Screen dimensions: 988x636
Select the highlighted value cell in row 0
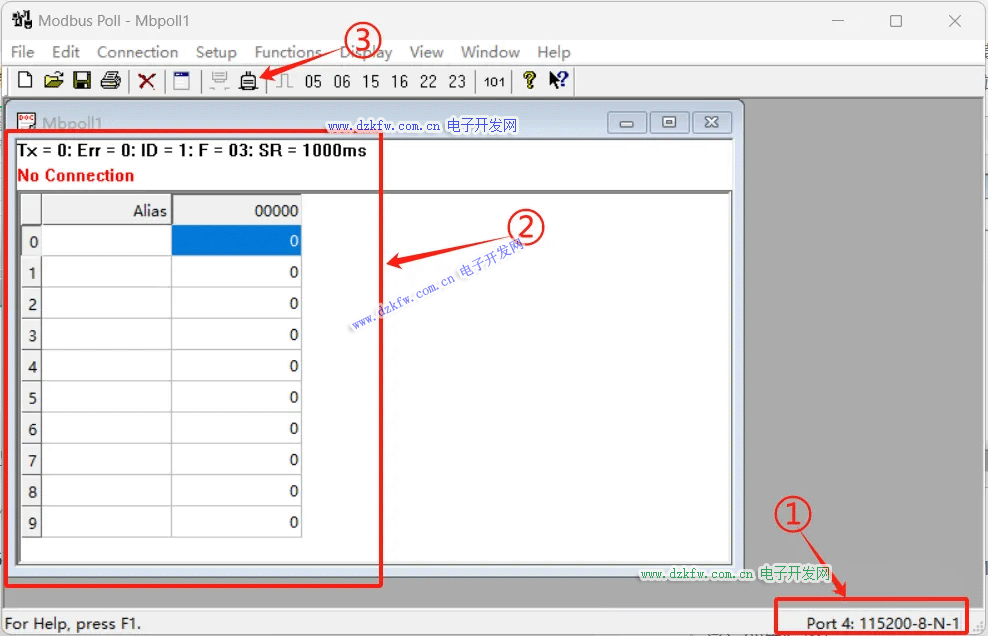[237, 241]
